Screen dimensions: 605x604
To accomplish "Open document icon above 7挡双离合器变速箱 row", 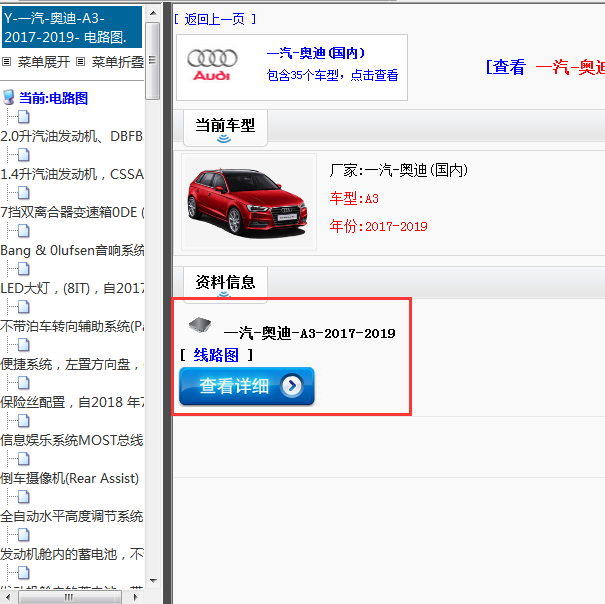I will (x=24, y=193).
